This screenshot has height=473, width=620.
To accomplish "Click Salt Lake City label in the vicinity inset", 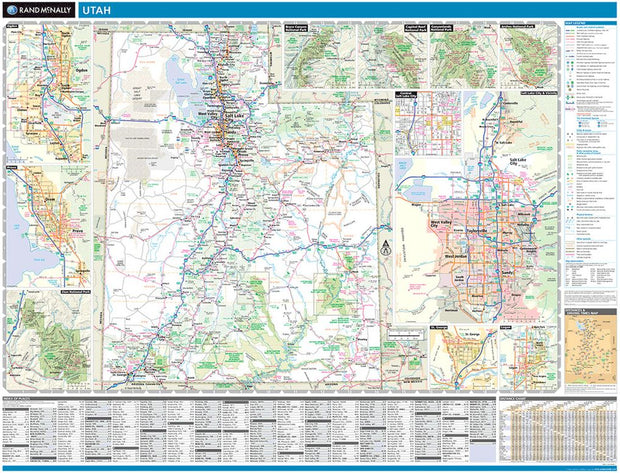I will click(x=518, y=162).
